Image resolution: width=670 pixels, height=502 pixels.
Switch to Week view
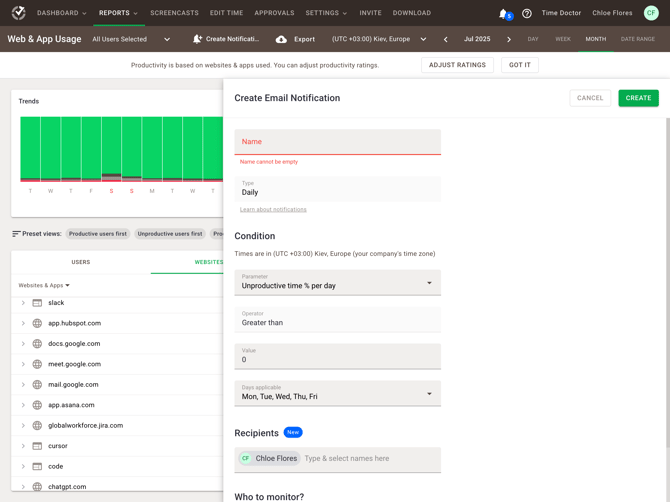pos(563,39)
